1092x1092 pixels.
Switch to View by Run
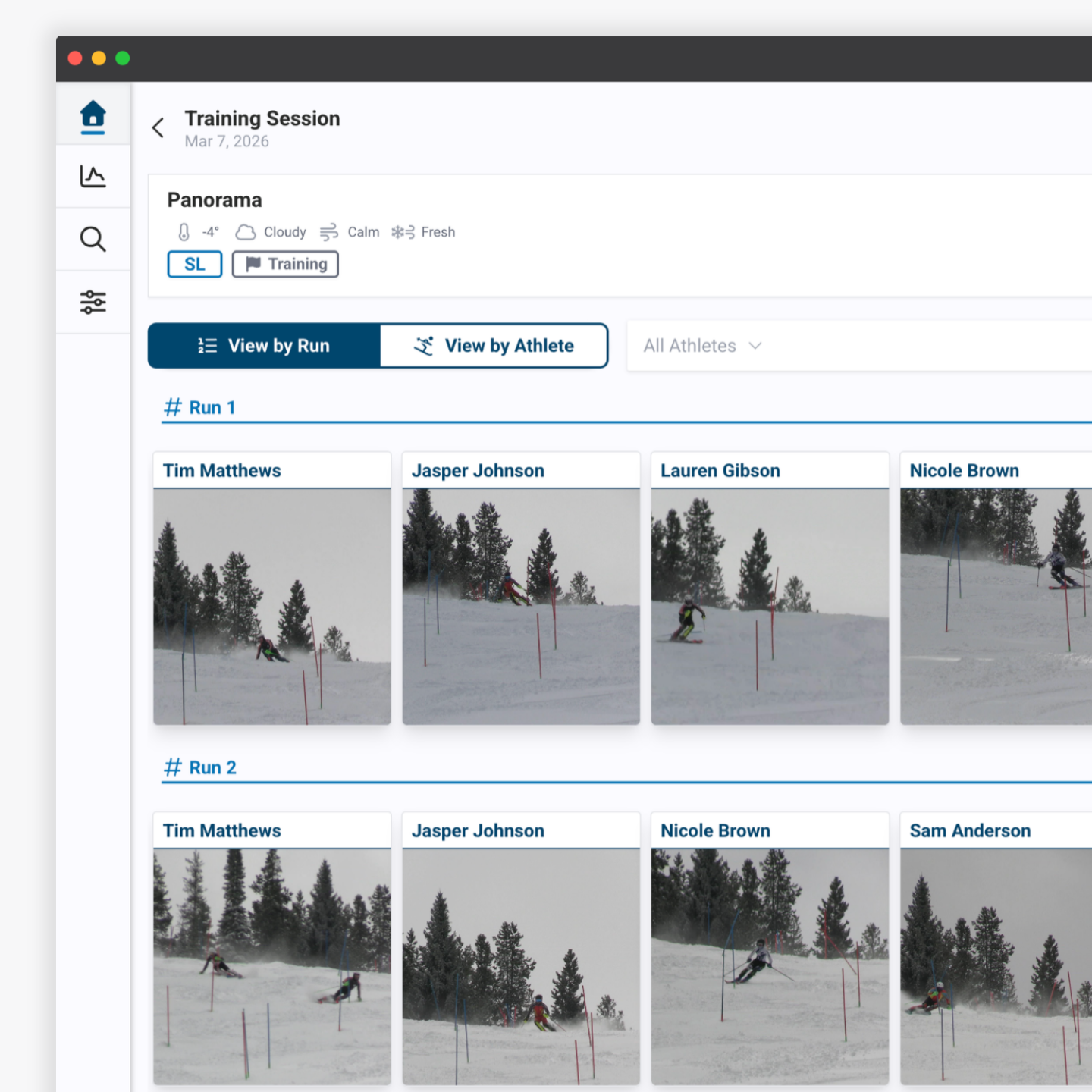pos(264,346)
